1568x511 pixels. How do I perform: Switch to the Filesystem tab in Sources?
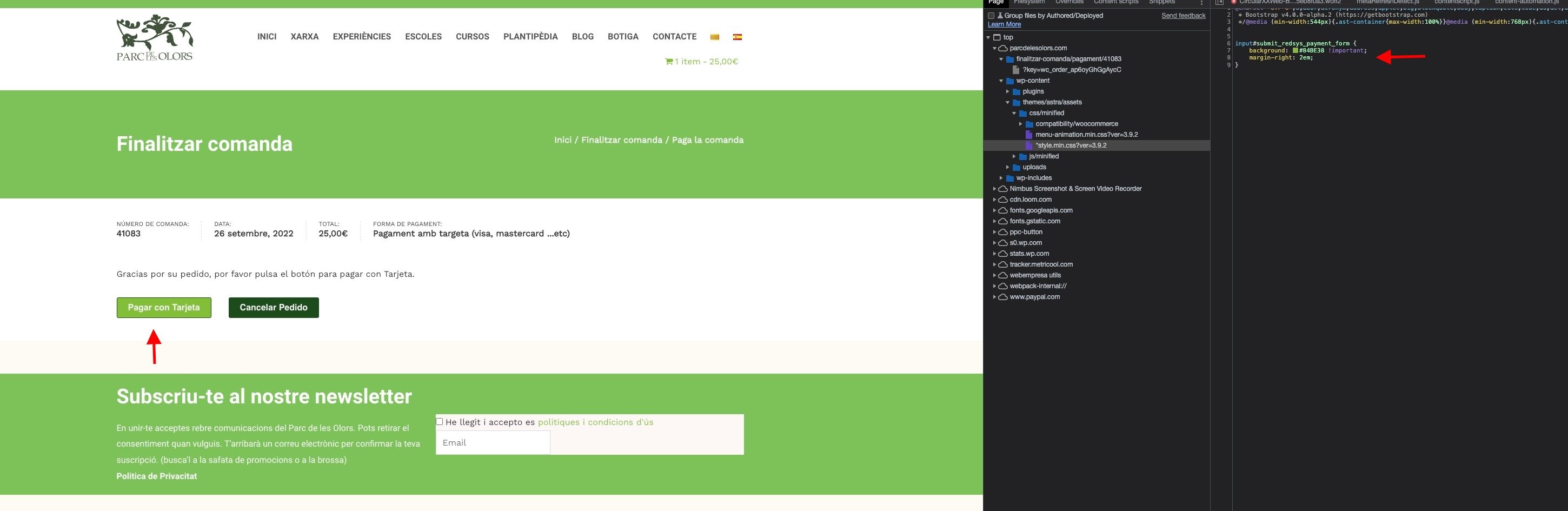(x=1029, y=3)
